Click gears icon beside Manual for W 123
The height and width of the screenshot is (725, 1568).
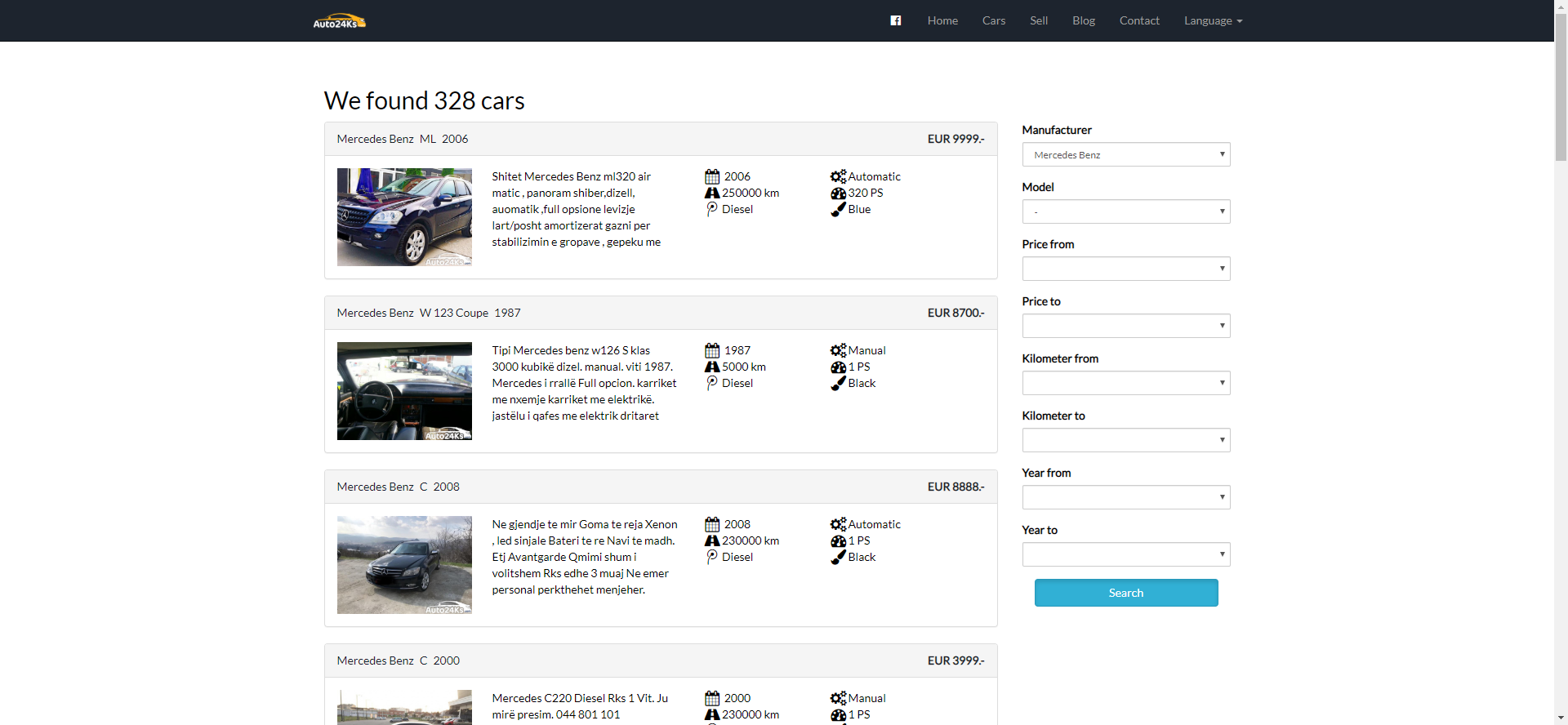[838, 350]
